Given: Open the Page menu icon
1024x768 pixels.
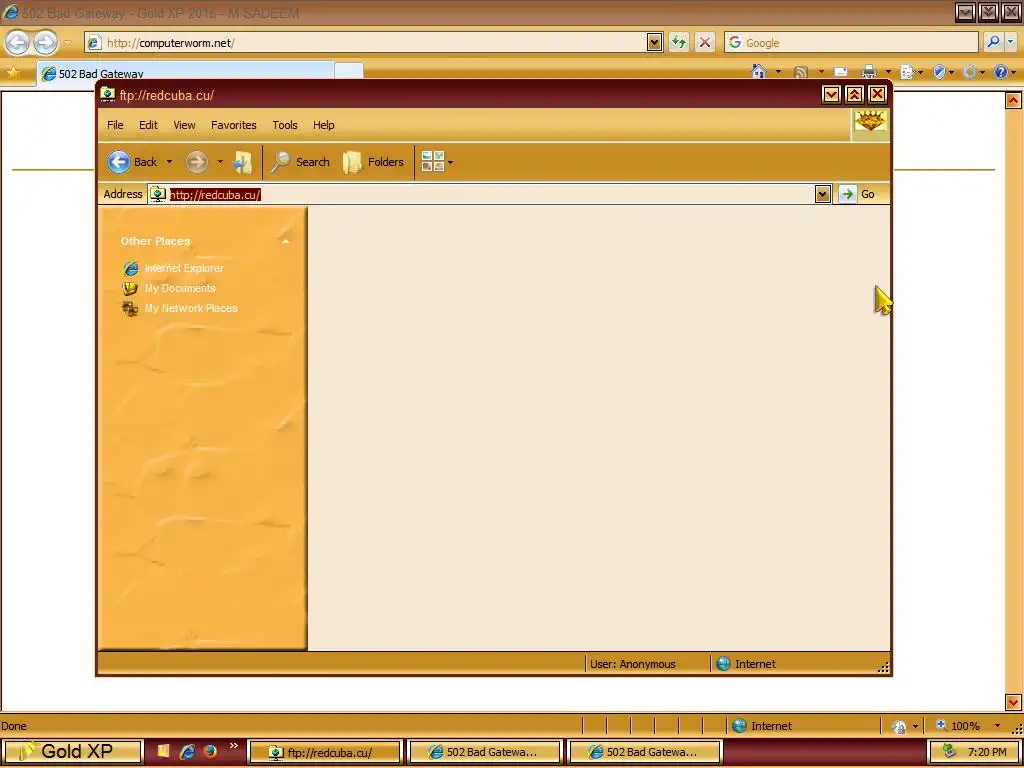Looking at the screenshot, I should pyautogui.click(x=906, y=72).
